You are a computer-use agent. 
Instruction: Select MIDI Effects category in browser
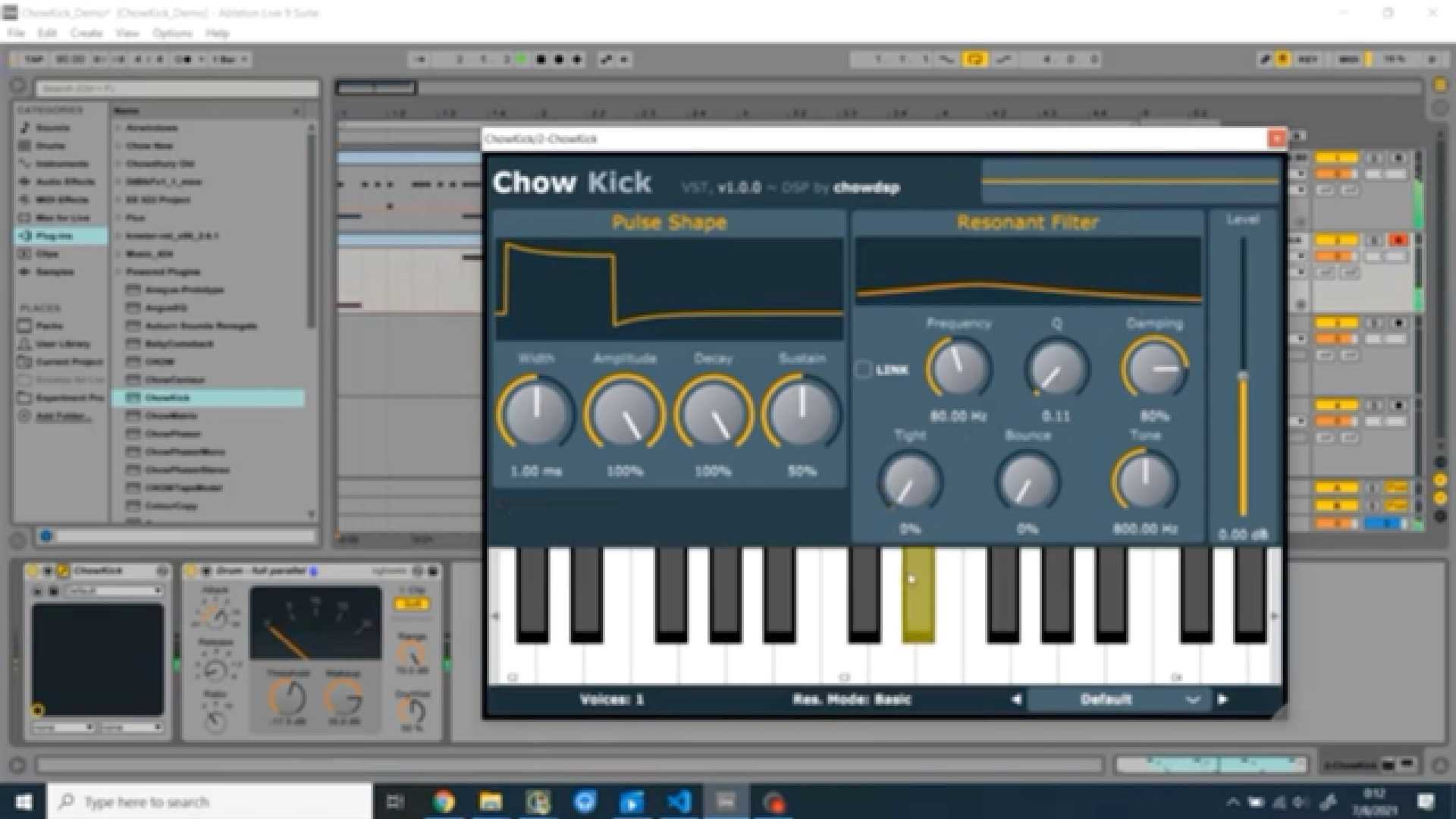(x=62, y=200)
